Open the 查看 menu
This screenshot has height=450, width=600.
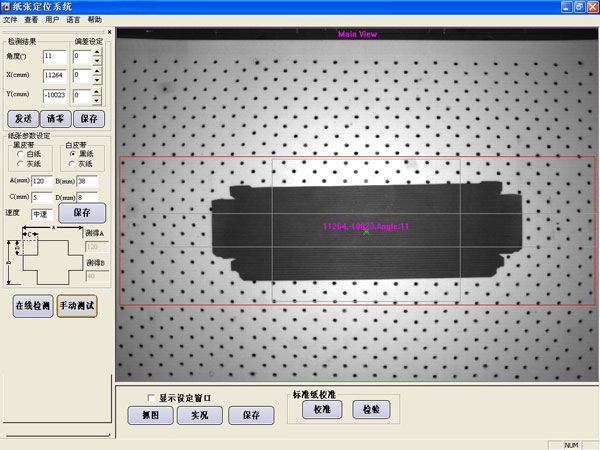coord(31,20)
